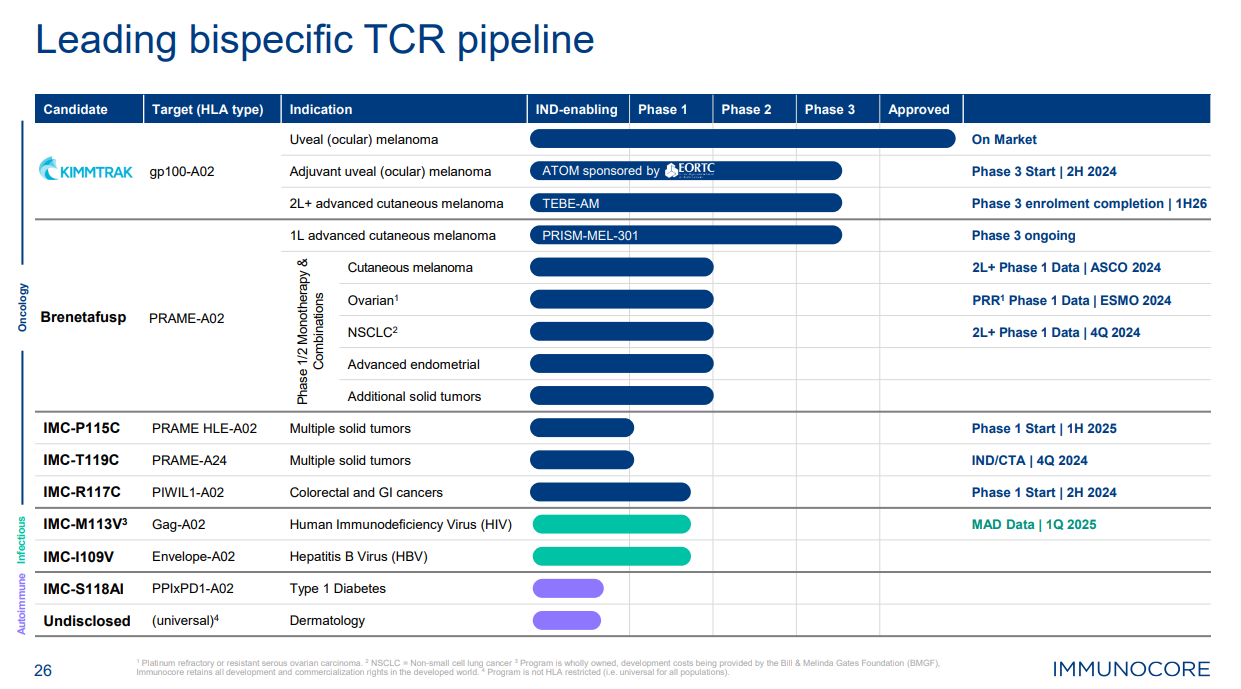
Task: Click the Type 1 Diabetes purple bar
Action: coord(568,588)
